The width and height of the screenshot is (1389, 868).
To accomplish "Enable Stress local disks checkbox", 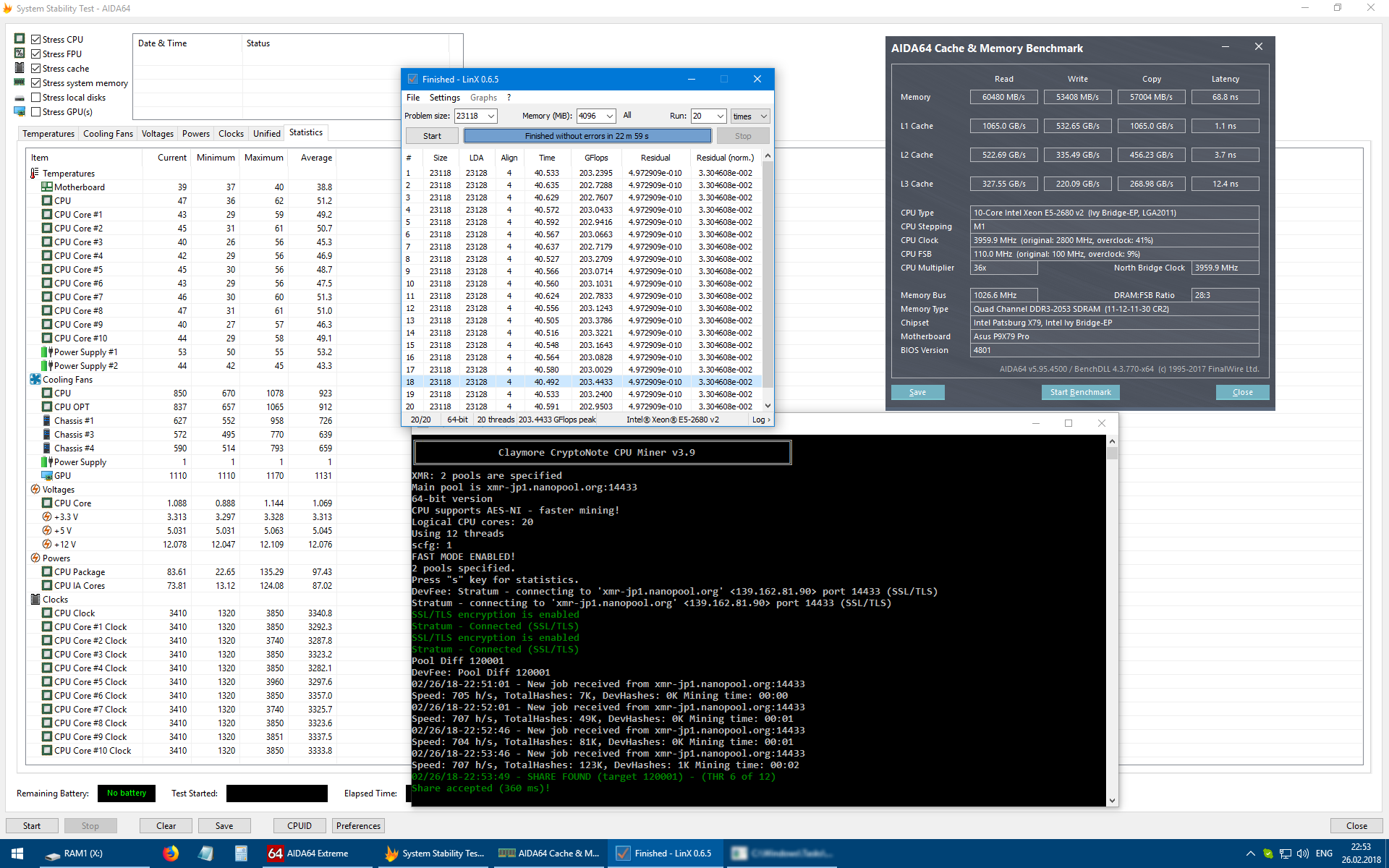I will 35,98.
